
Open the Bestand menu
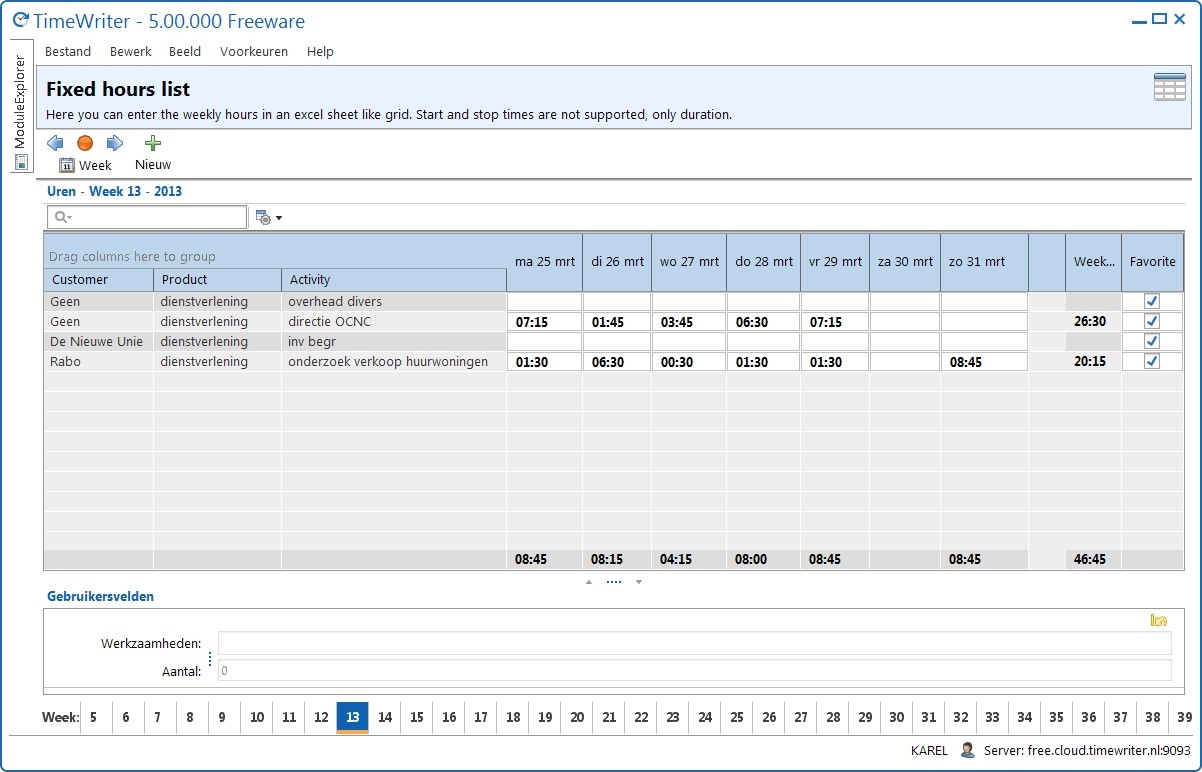(68, 51)
